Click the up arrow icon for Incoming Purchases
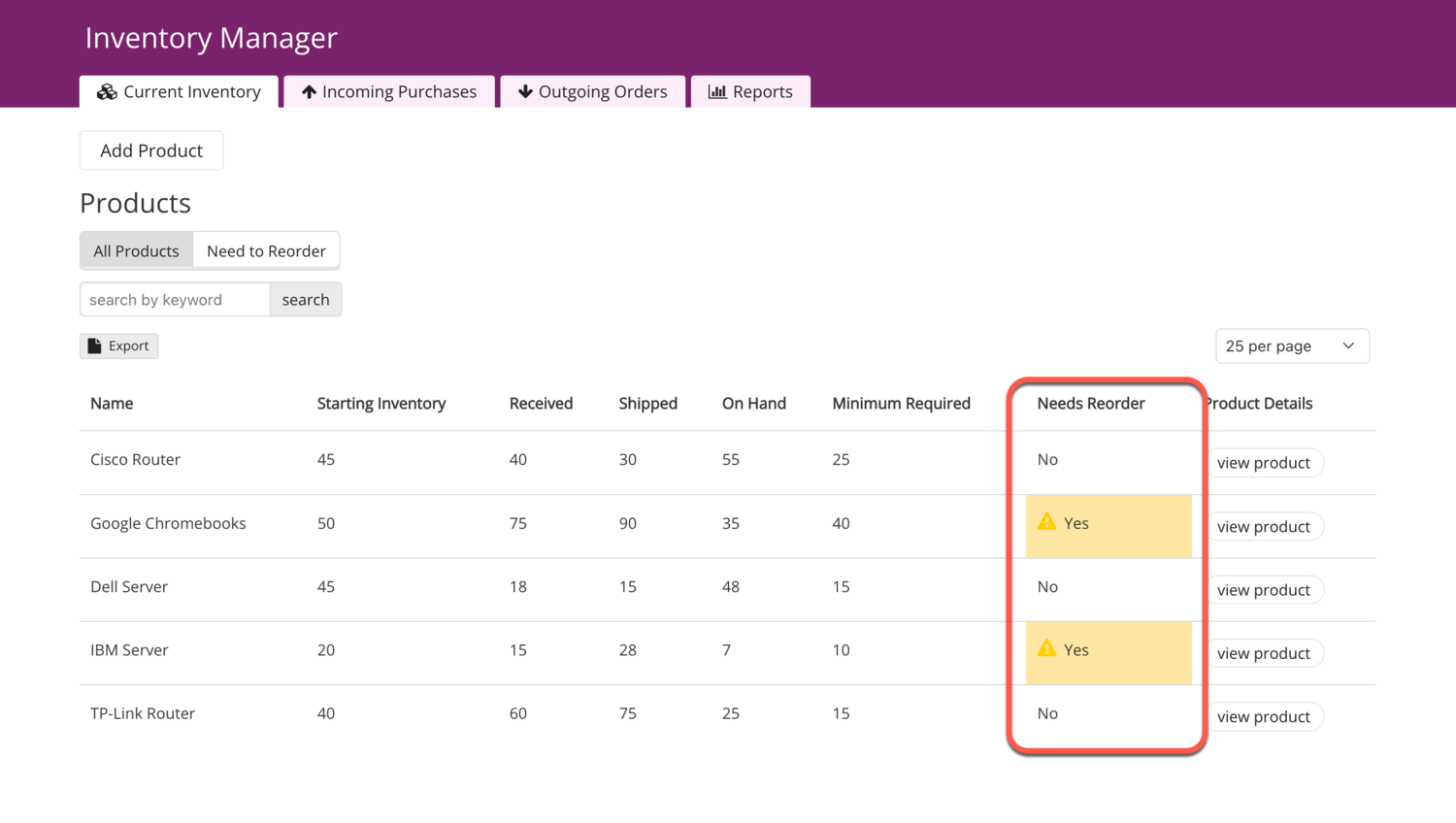The image size is (1456, 823). coord(309,91)
